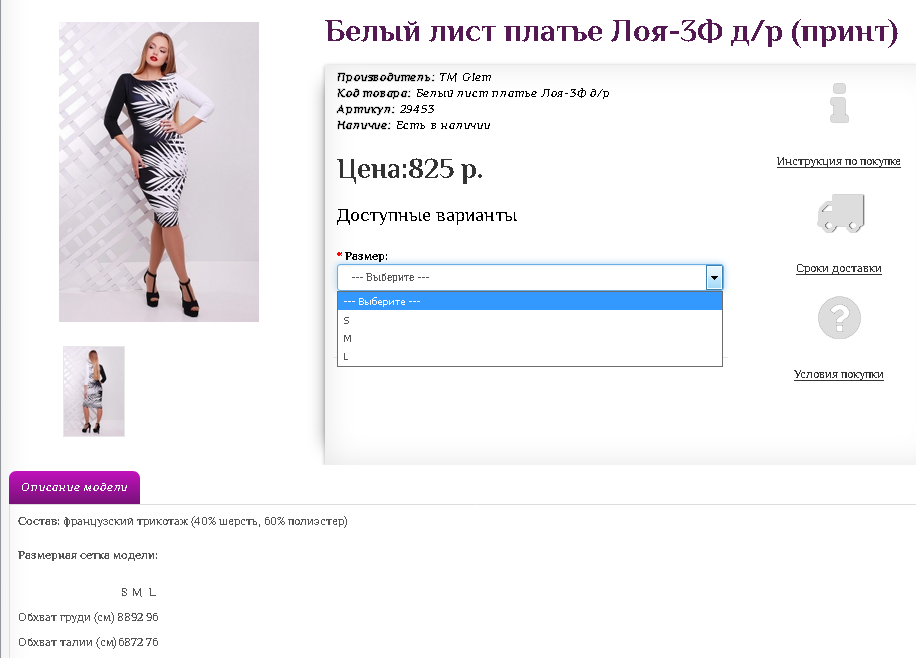View the back-view dress thumbnail
Screen dimensions: 916x658
point(94,392)
